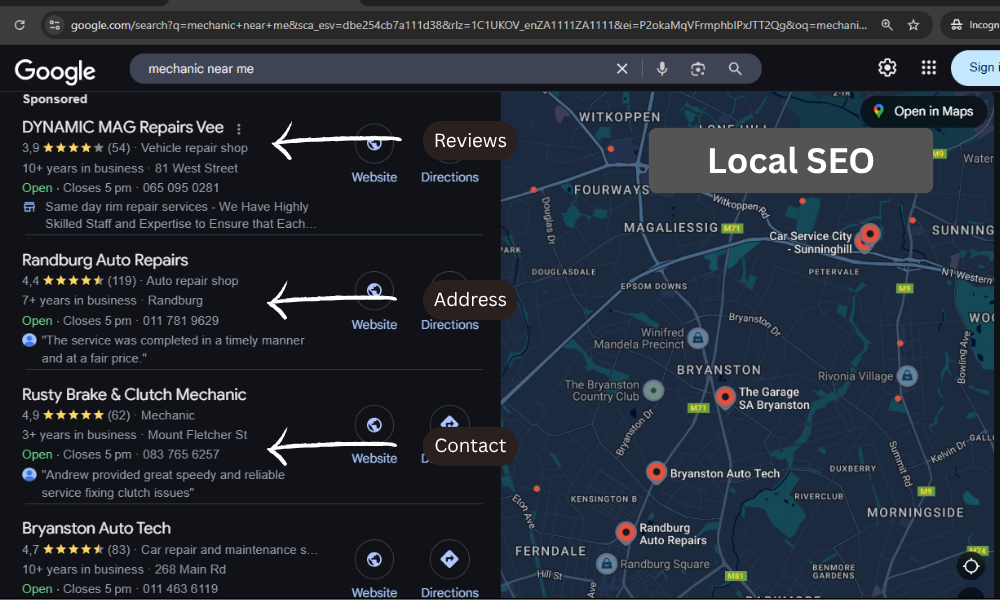The height and width of the screenshot is (600, 1000).
Task: Click phone number 011 781 9629
Action: 180,321
